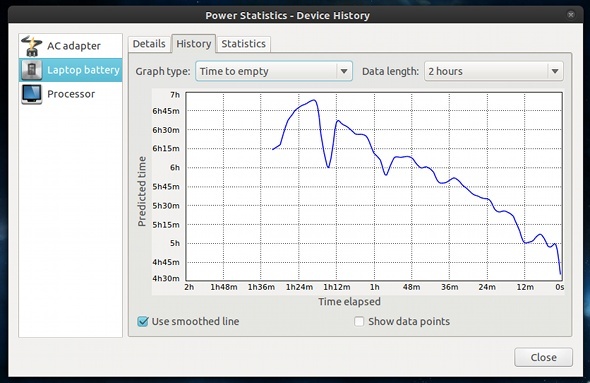Screen dimensions: 590x383
Task: Click the Processor monitor icon
Action: (32, 94)
